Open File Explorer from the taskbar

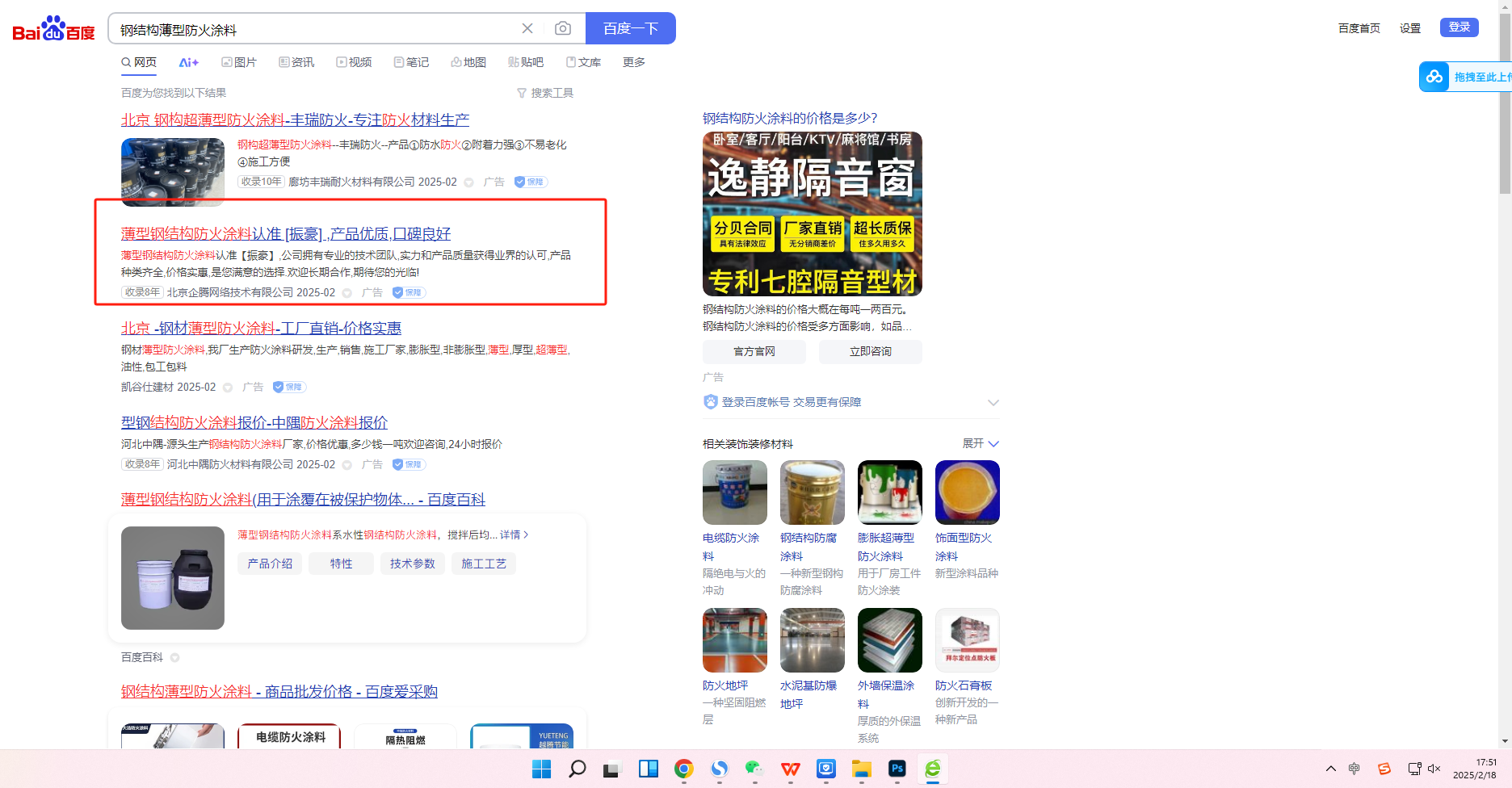click(x=862, y=769)
